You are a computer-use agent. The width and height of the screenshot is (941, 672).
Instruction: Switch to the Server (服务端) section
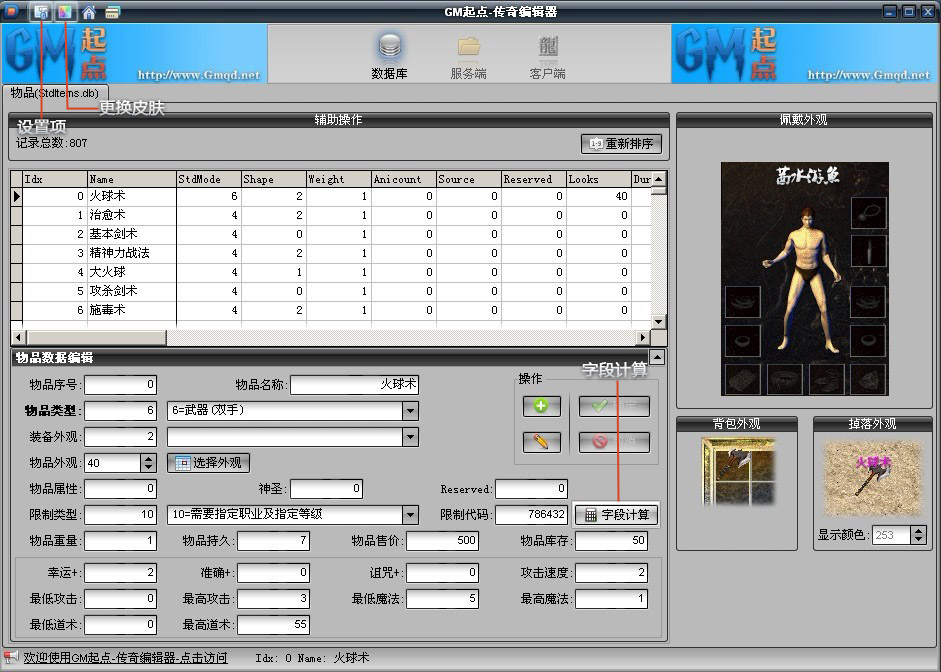tap(468, 55)
